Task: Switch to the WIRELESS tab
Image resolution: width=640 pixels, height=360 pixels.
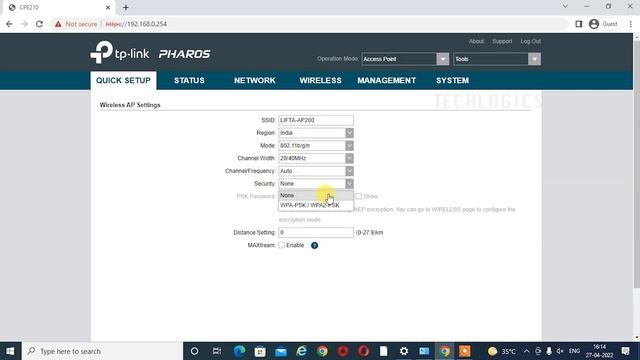Action: click(x=320, y=80)
